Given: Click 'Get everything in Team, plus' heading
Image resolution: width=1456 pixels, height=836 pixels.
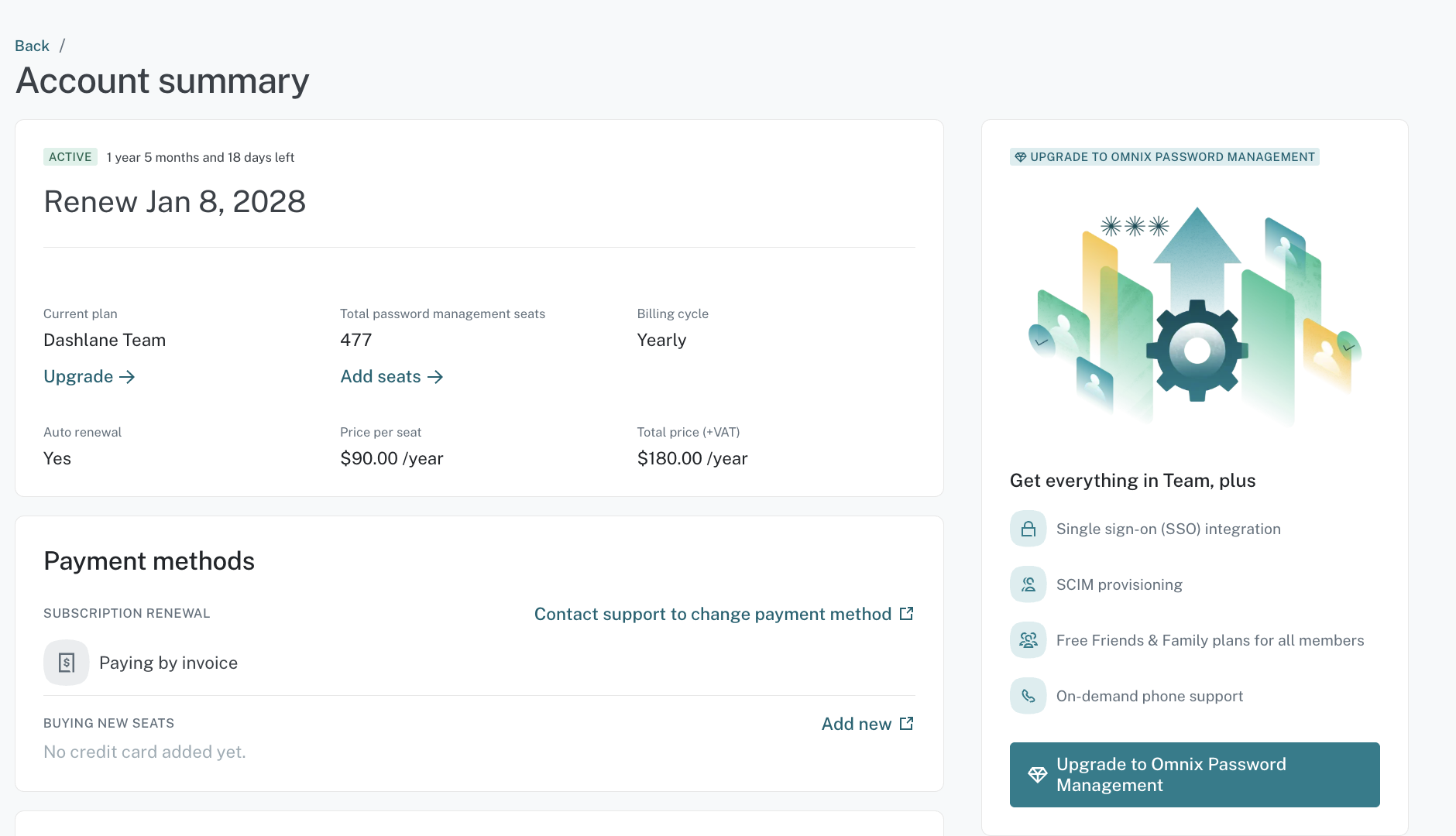Looking at the screenshot, I should point(1133,481).
